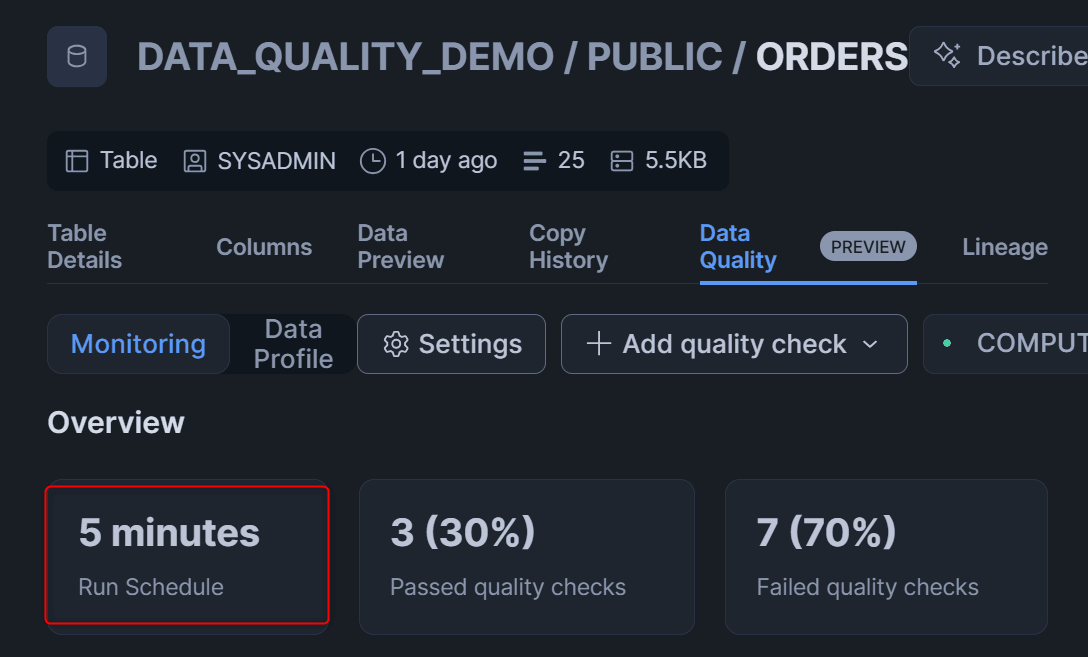The height and width of the screenshot is (657, 1088).
Task: View the Copy History tab
Action: click(x=568, y=247)
